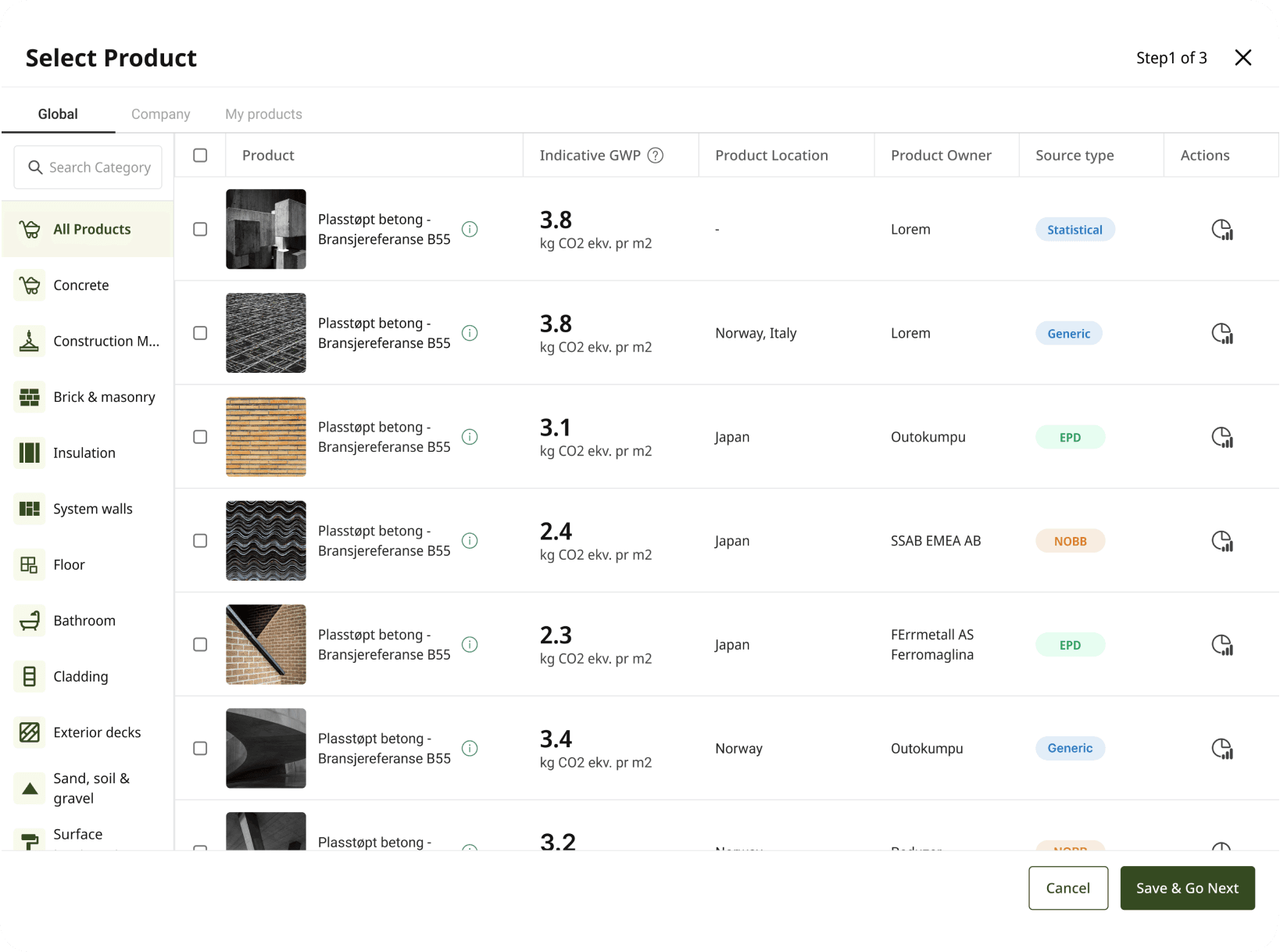1280x952 pixels.
Task: Click Save & Go Next
Action: [x=1187, y=888]
